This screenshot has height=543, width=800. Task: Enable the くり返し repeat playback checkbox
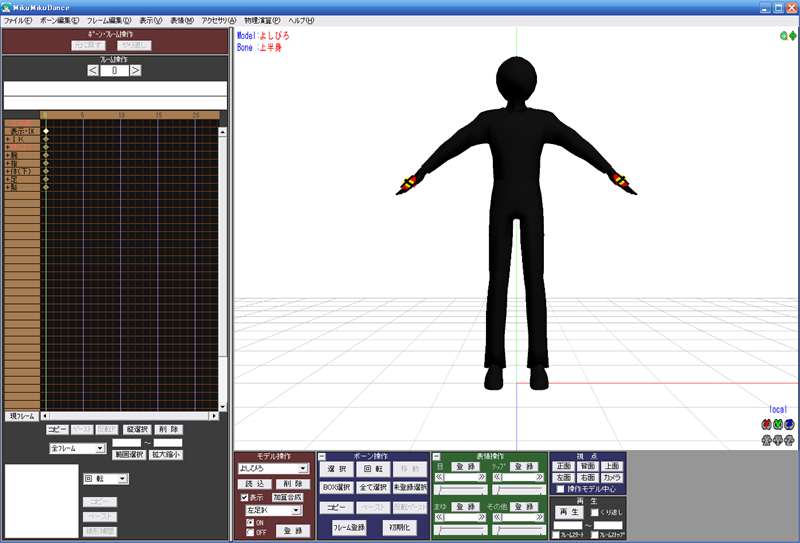click(594, 512)
